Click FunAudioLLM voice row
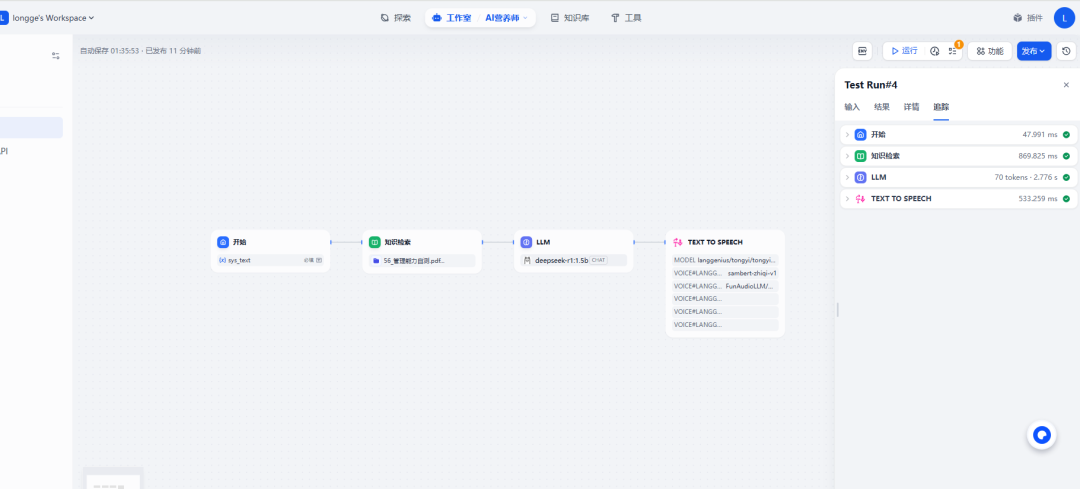This screenshot has height=489, width=1080. point(725,286)
